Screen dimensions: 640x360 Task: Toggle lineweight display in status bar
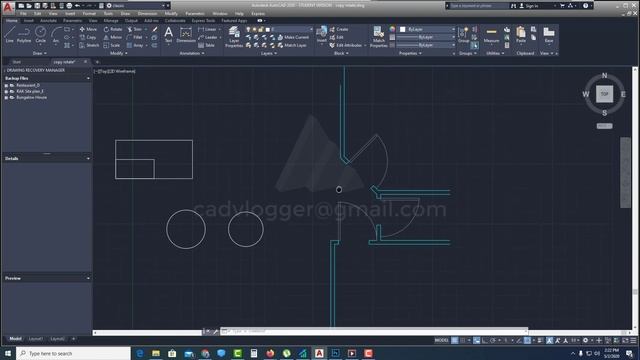pyautogui.click(x=540, y=340)
